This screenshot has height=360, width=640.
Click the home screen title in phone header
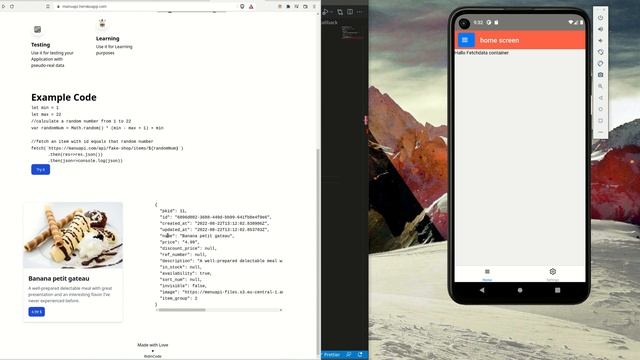coord(499,40)
